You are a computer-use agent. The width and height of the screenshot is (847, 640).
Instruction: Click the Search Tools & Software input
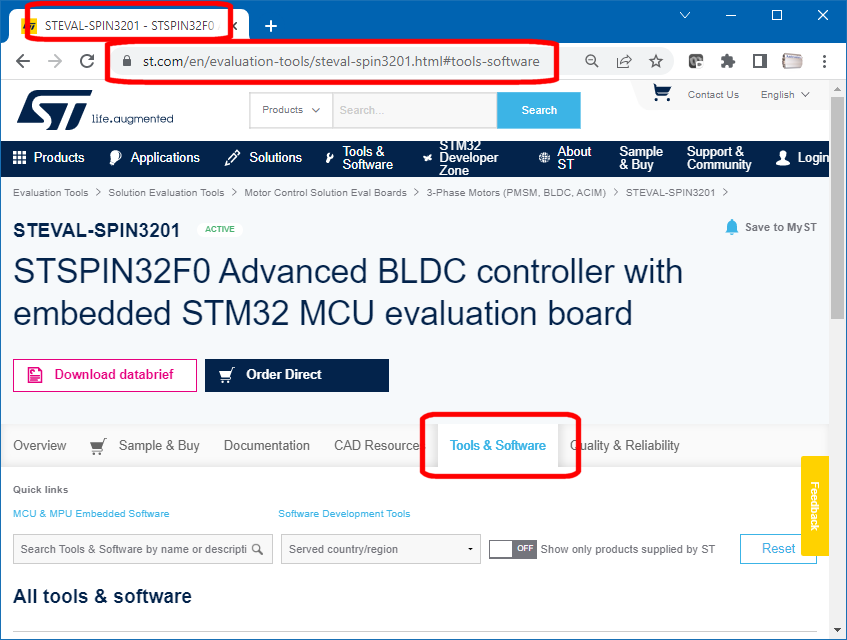[143, 549]
